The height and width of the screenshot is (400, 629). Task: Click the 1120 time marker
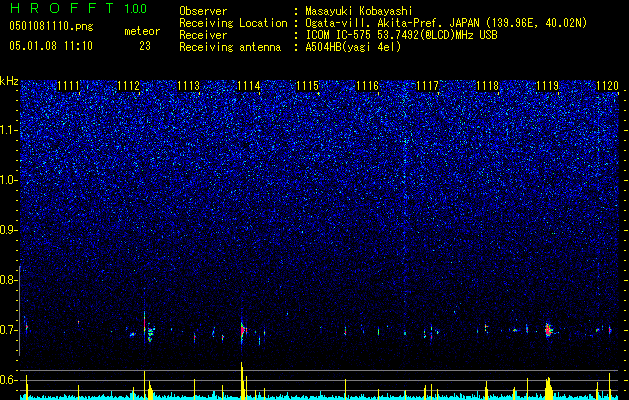tap(607, 86)
